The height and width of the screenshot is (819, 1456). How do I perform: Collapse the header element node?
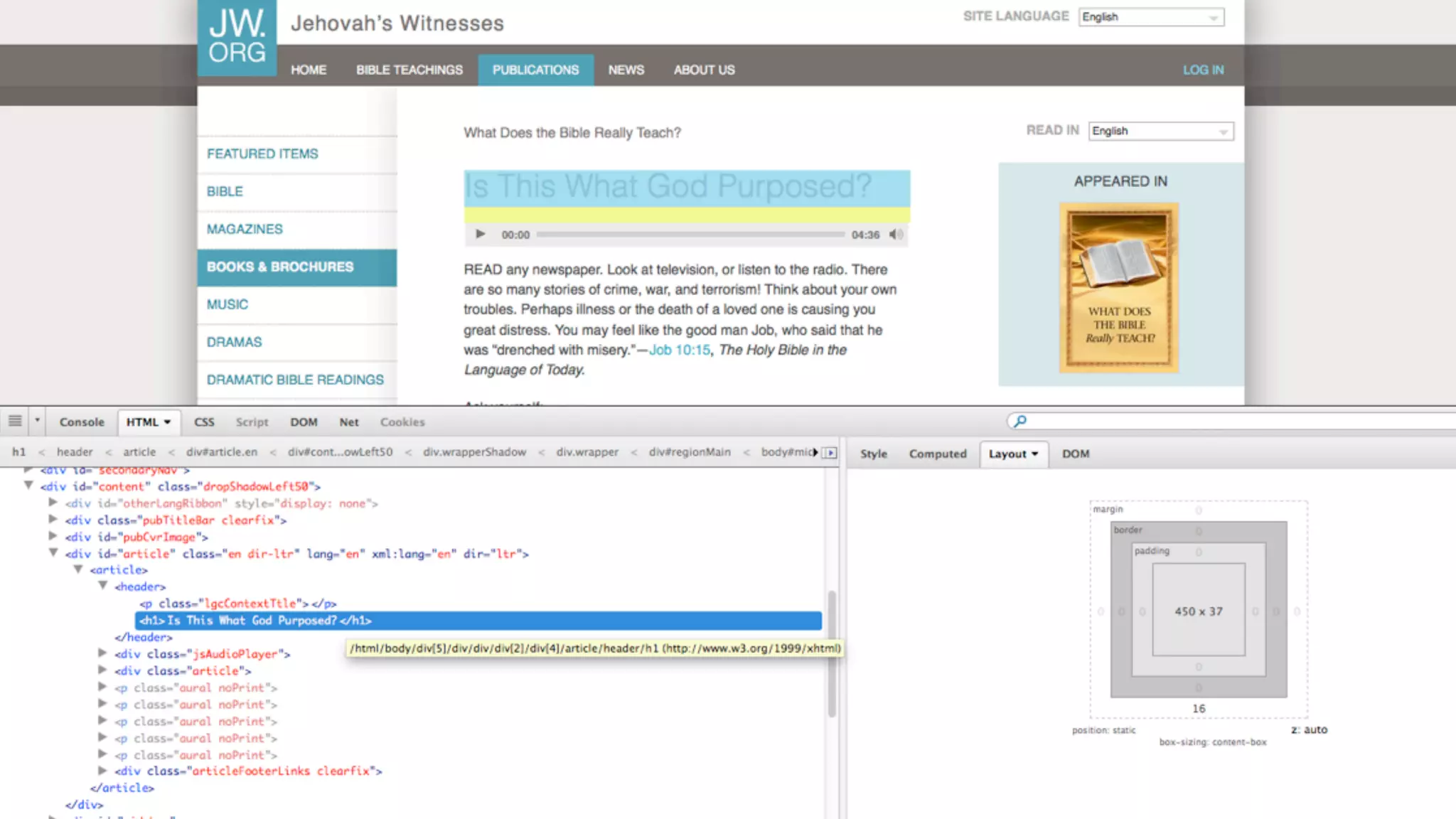(103, 586)
